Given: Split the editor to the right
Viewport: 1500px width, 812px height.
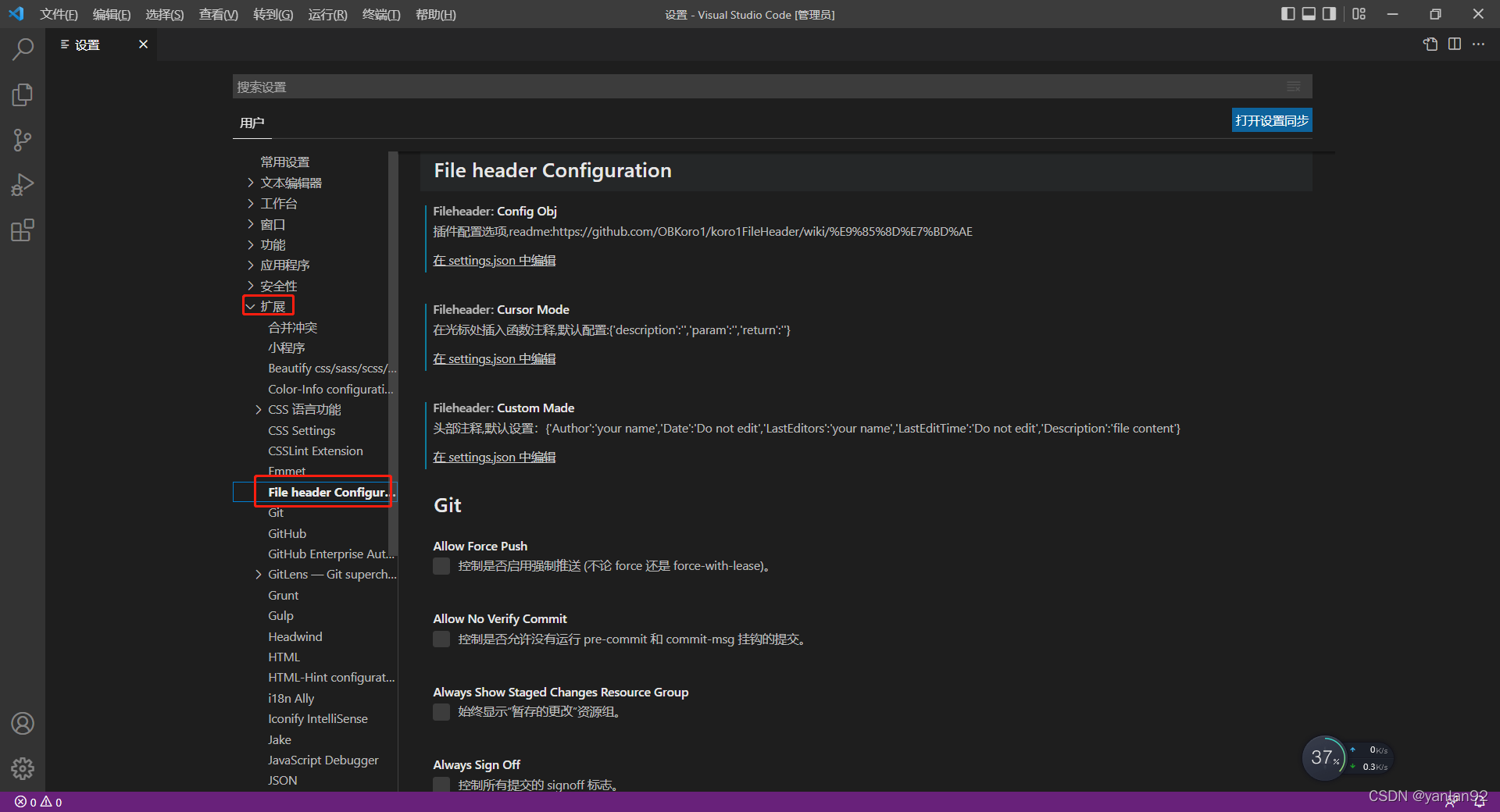Looking at the screenshot, I should tap(1455, 45).
